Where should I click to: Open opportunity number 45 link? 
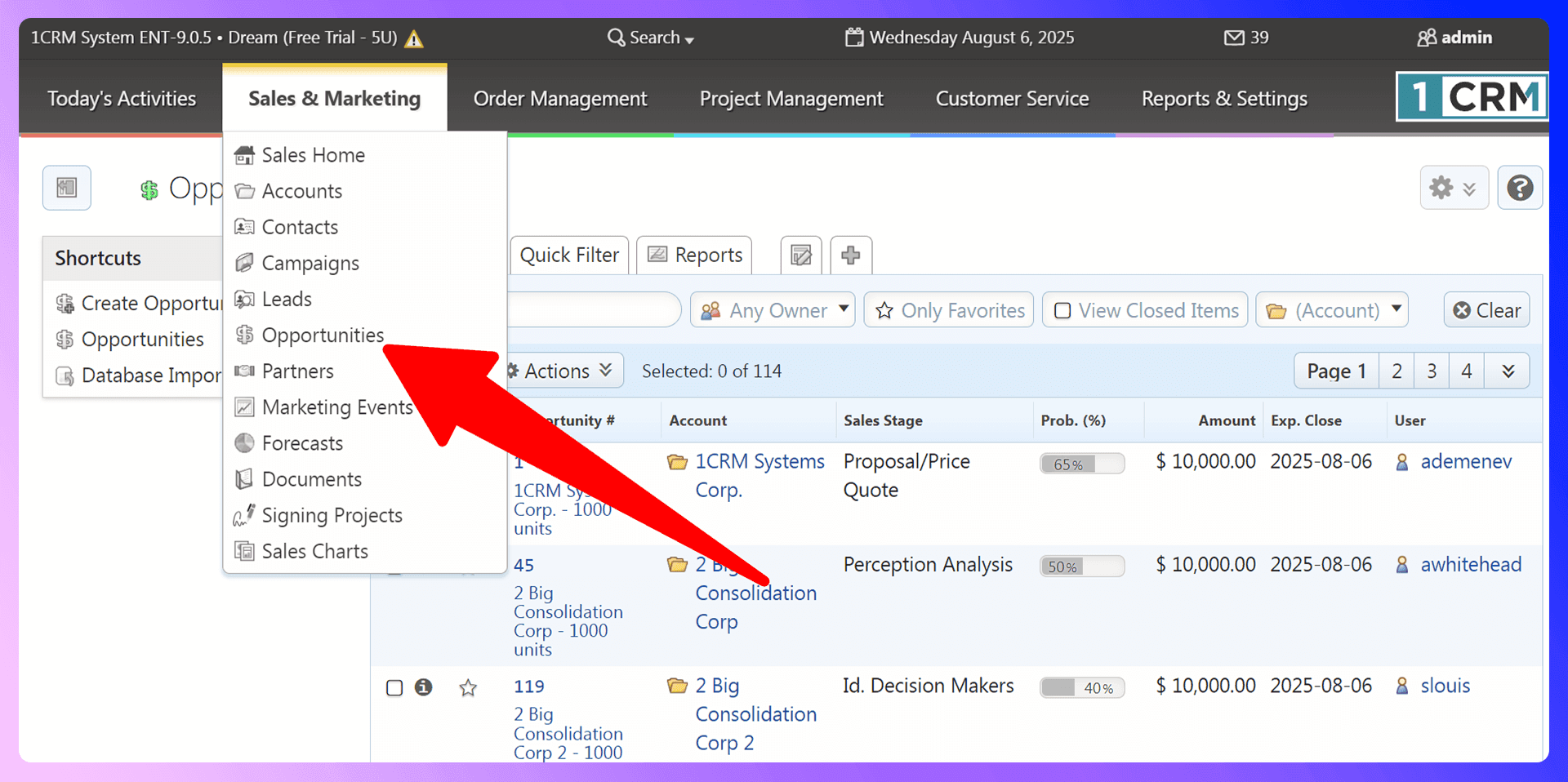click(x=523, y=565)
